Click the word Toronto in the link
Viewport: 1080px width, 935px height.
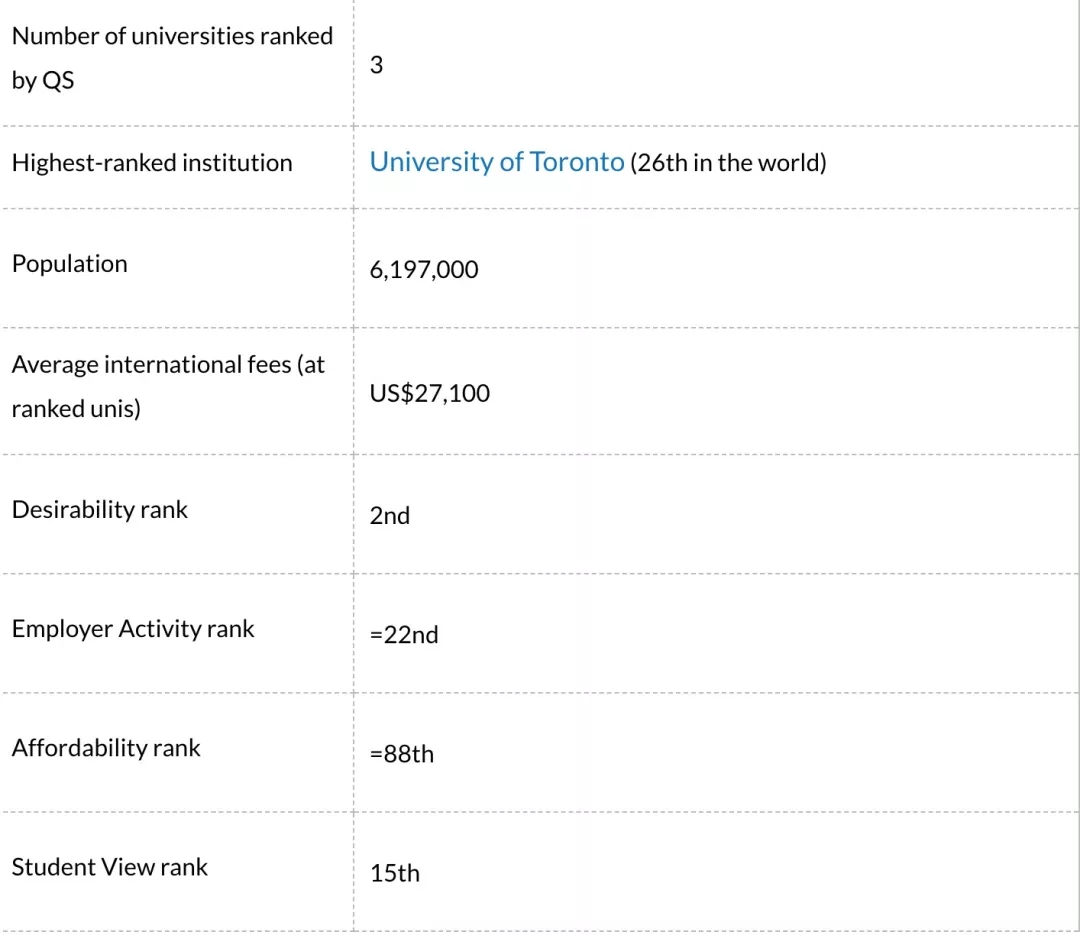tap(577, 162)
